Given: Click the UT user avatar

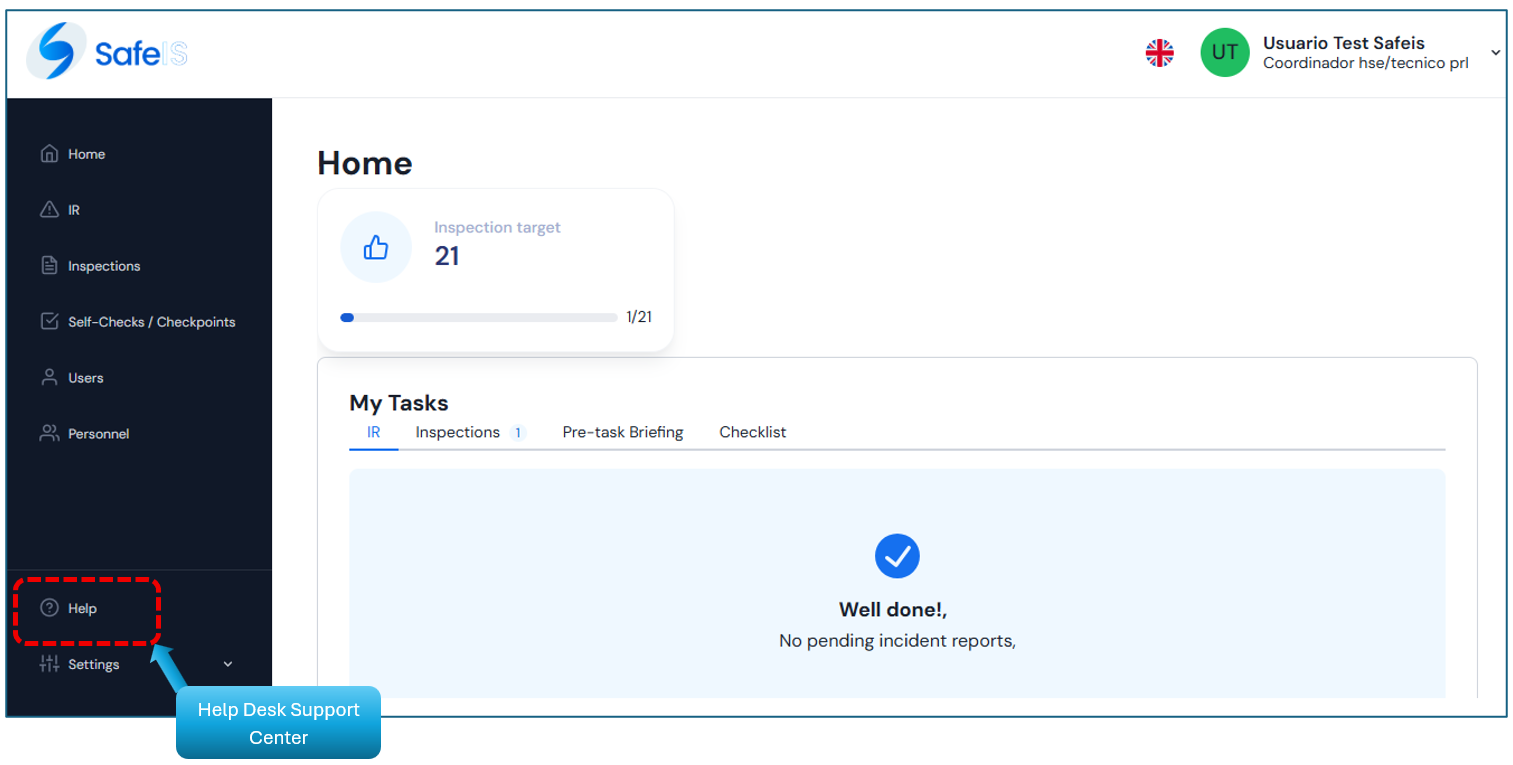Looking at the screenshot, I should pyautogui.click(x=1224, y=53).
